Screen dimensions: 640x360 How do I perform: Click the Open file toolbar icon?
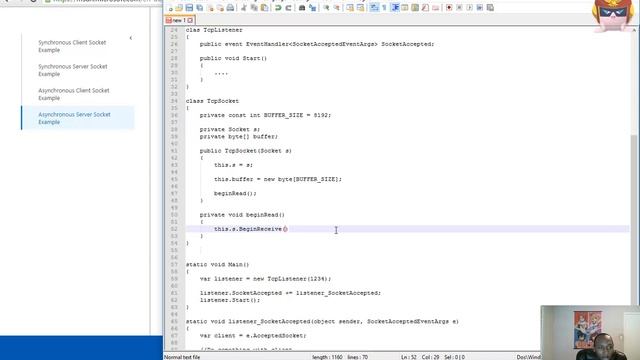point(179,8)
